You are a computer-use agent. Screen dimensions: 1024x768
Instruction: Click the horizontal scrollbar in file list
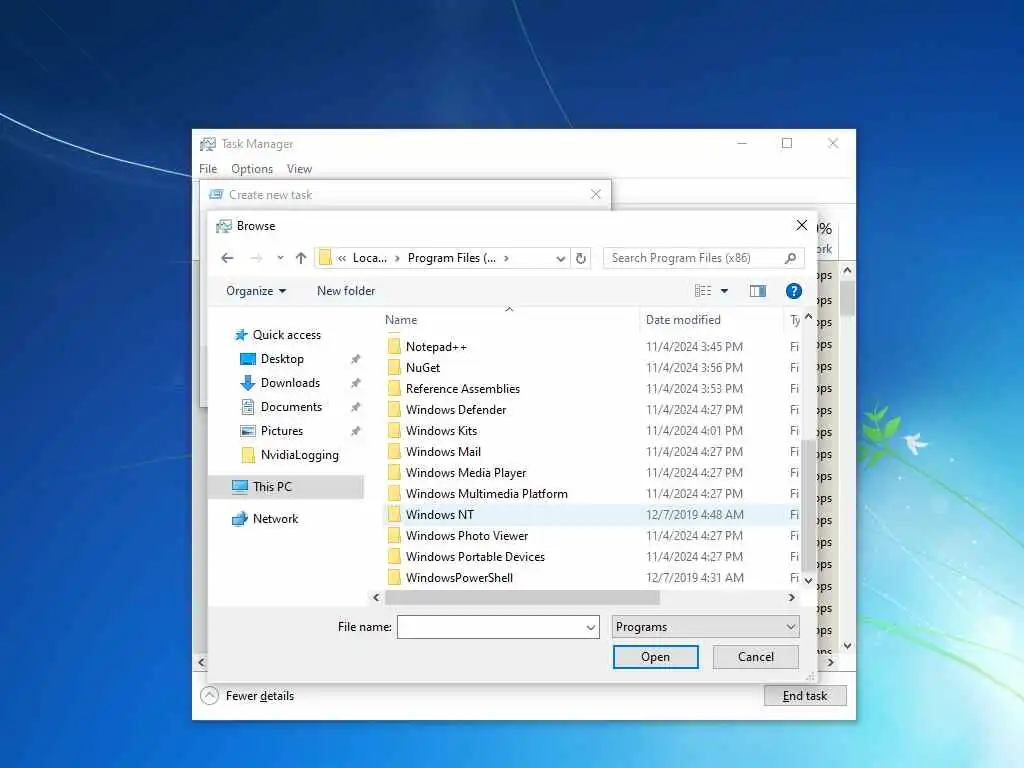(522, 597)
